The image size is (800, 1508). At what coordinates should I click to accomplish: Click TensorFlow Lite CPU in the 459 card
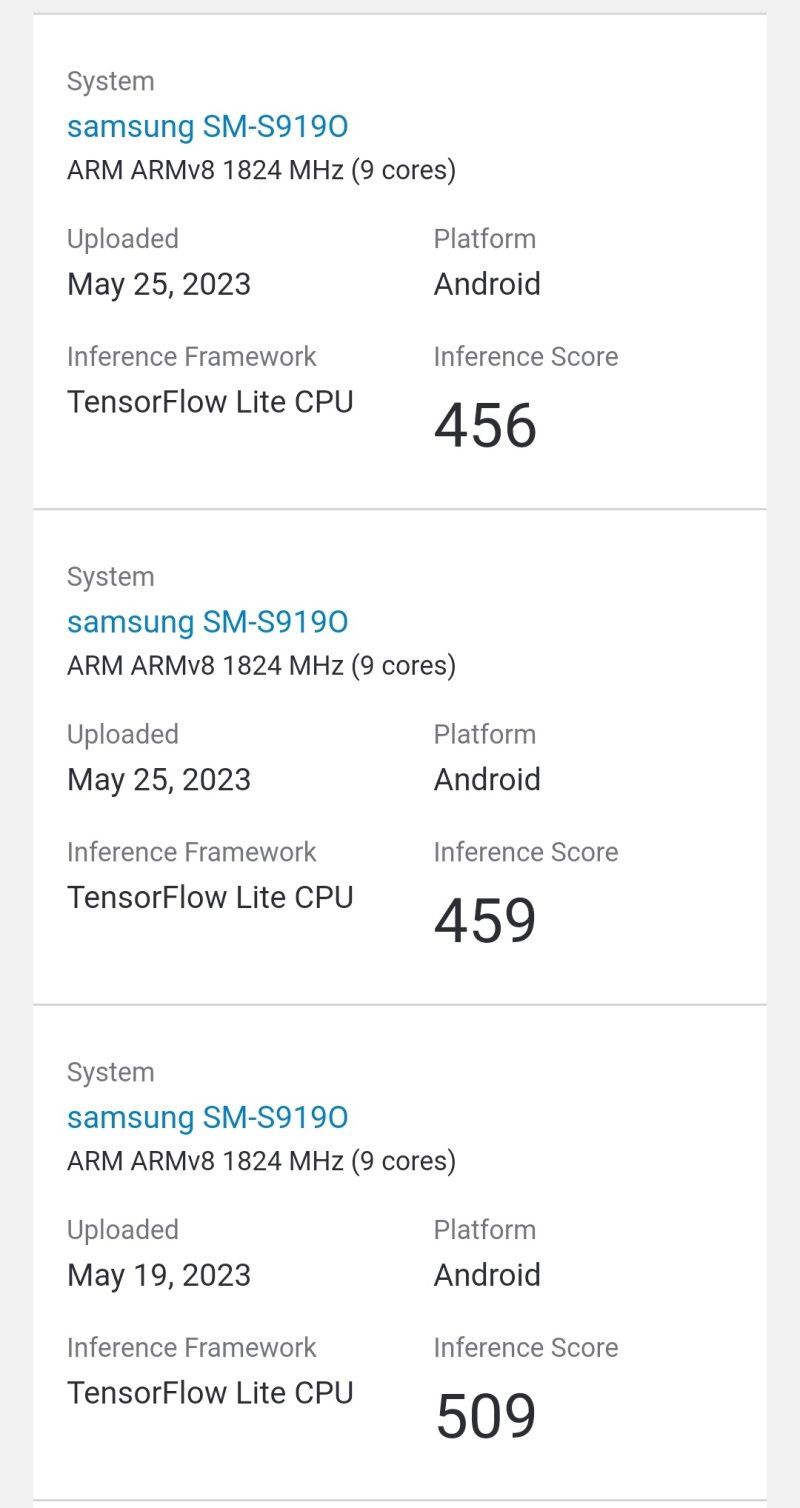pos(210,897)
